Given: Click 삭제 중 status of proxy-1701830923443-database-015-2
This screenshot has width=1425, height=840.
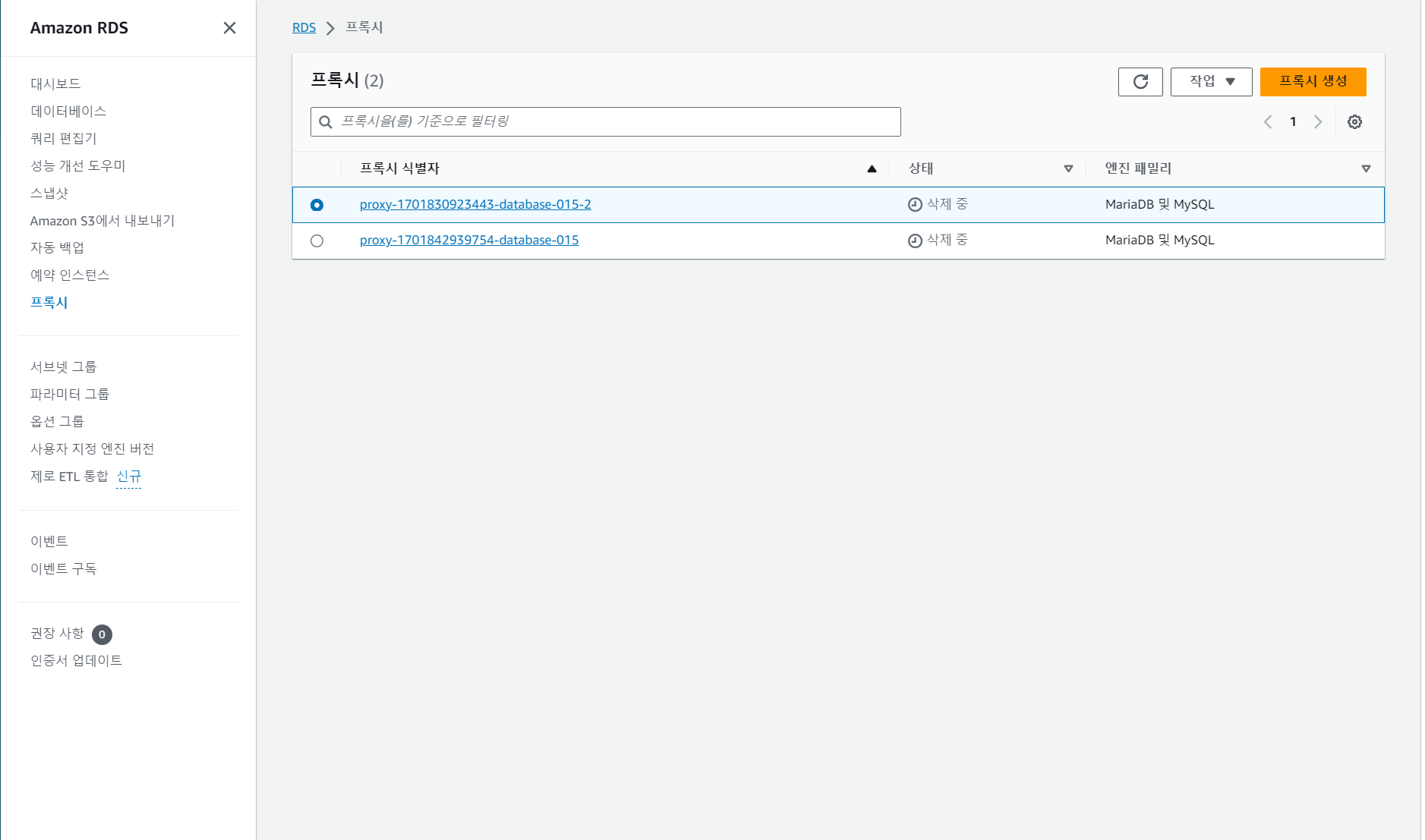Looking at the screenshot, I should tap(938, 204).
